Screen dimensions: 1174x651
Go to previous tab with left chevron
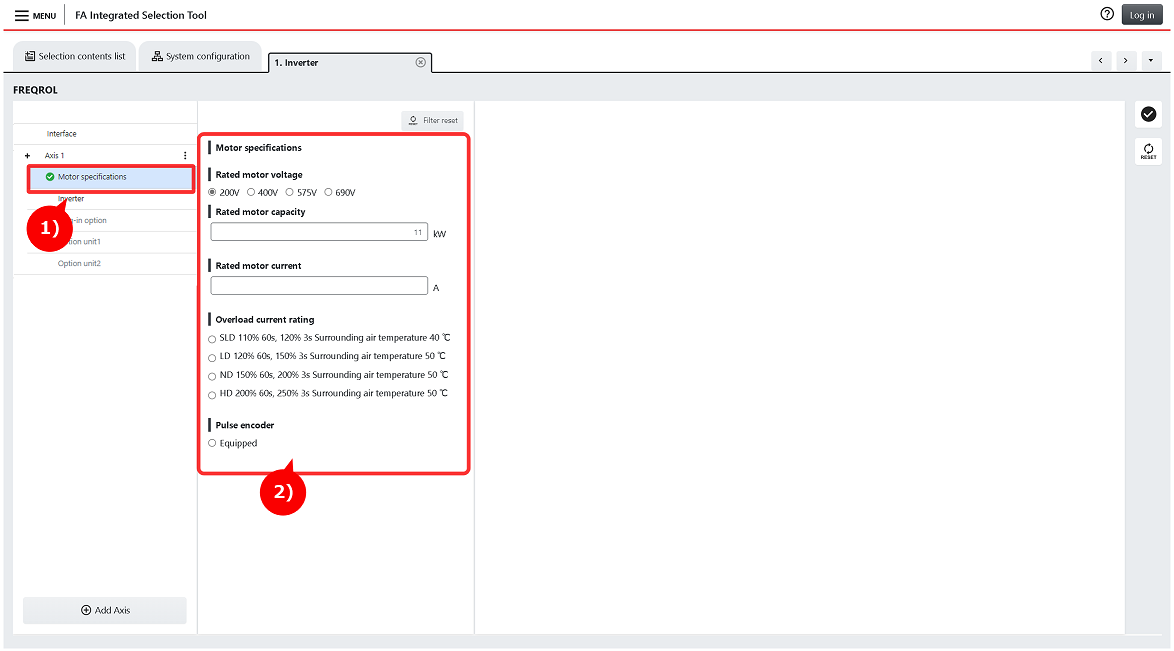(x=1101, y=61)
